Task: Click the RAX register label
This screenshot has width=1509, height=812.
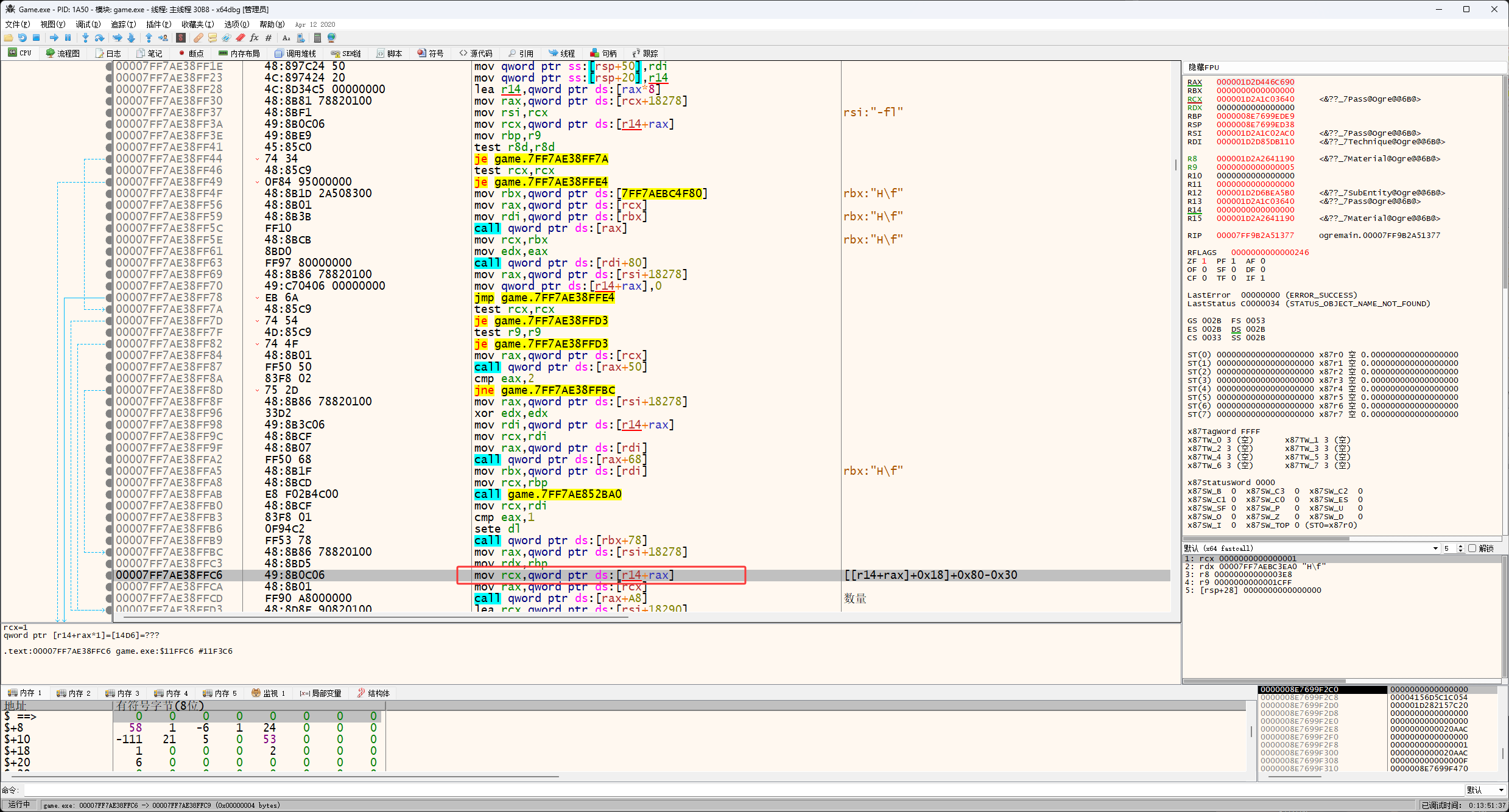Action: [x=1194, y=82]
